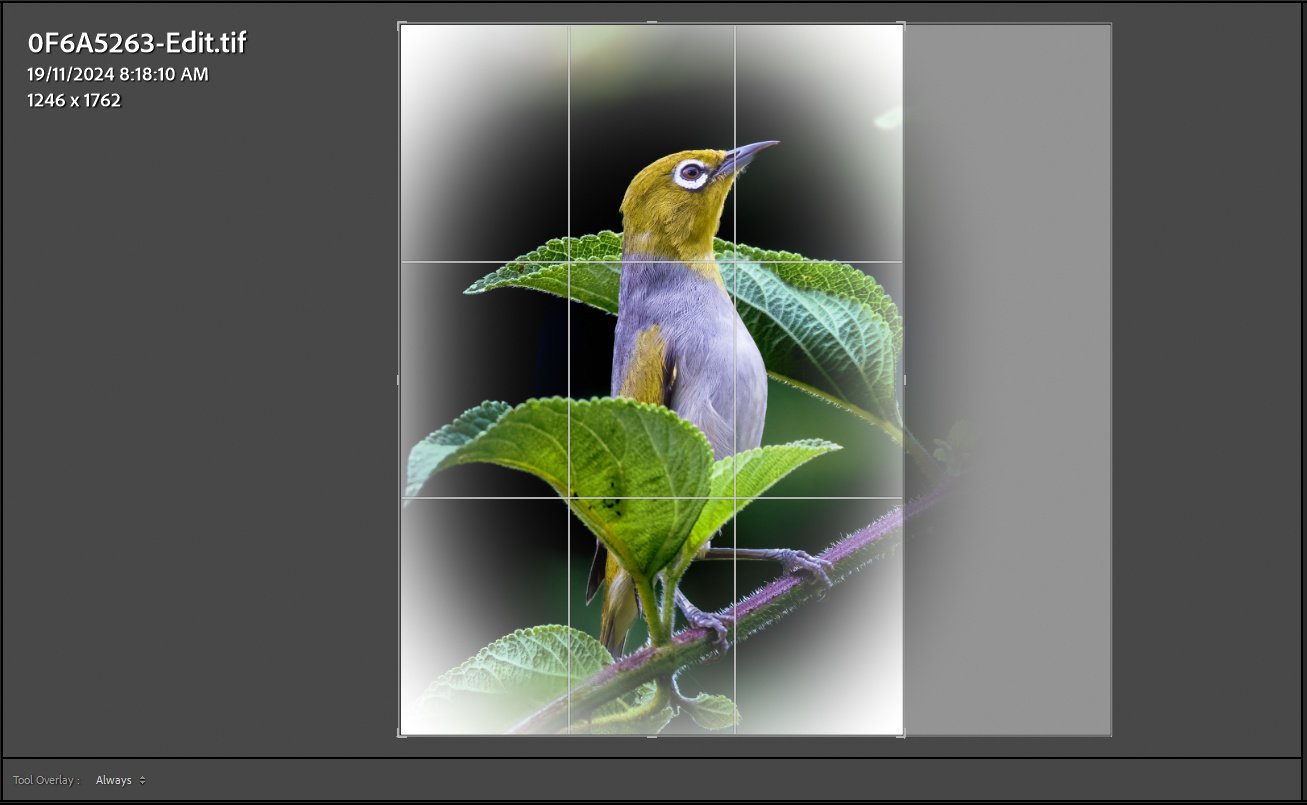Open the Tool Overlay 'Always' dropdown
1307x805 pixels.
(x=120, y=780)
